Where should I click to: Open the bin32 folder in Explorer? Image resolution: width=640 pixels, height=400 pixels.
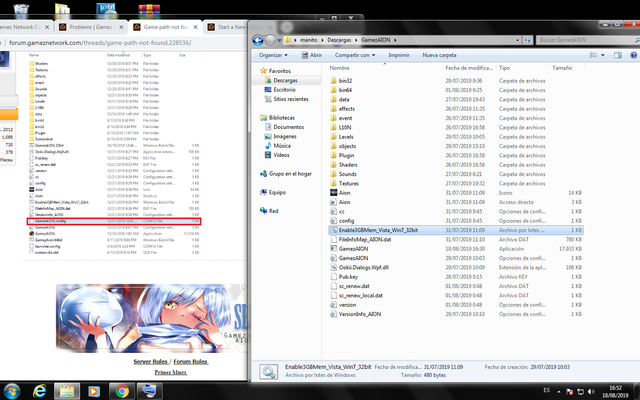[345, 81]
